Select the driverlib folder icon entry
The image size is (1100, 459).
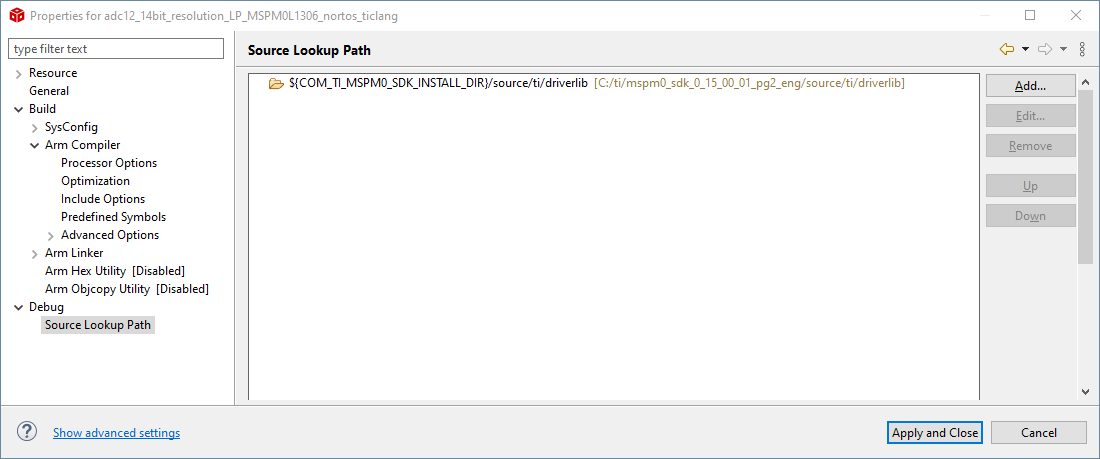coord(276,84)
